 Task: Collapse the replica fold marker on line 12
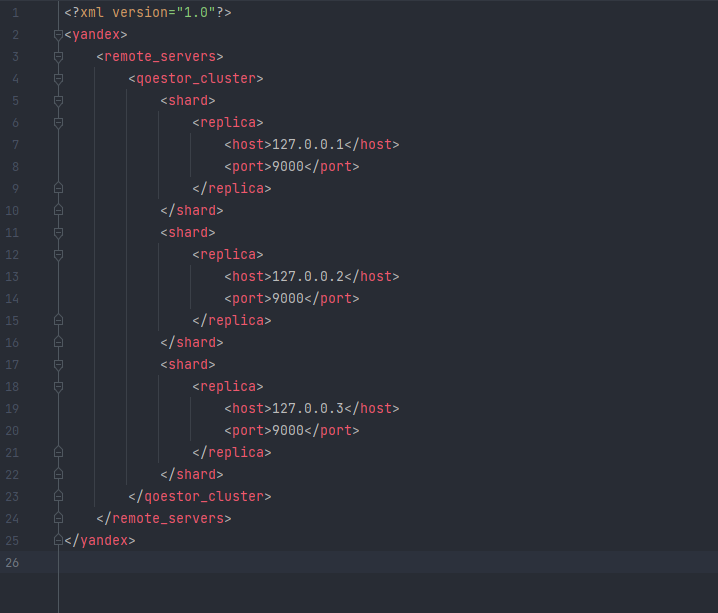(58, 255)
